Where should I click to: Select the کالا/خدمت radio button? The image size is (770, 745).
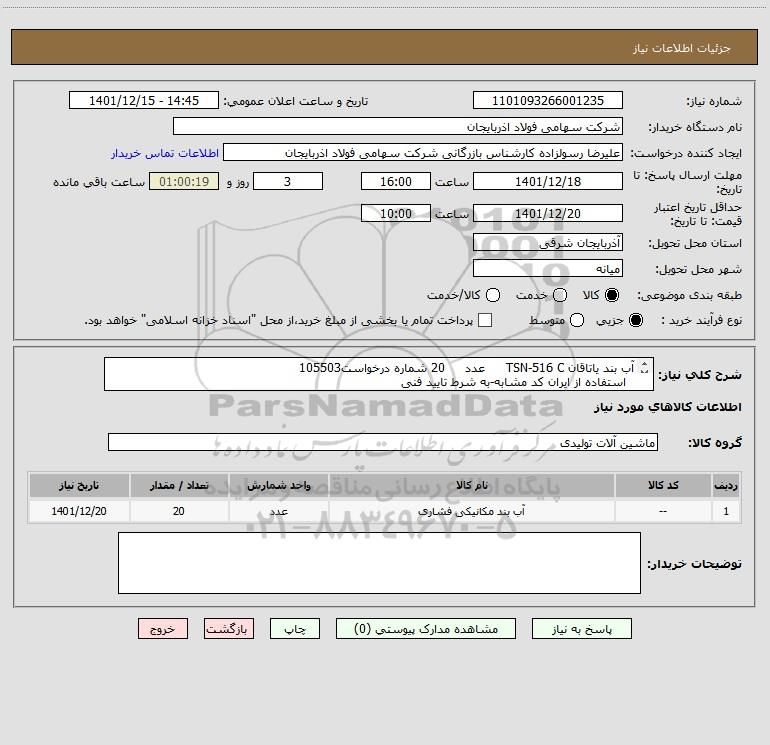point(493,295)
